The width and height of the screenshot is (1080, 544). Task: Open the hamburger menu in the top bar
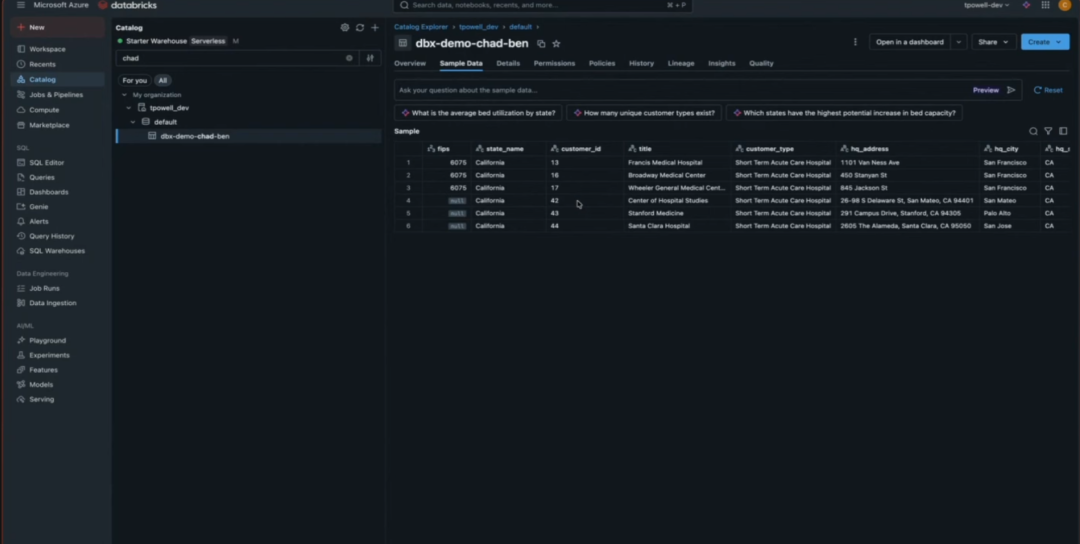click(x=21, y=5)
